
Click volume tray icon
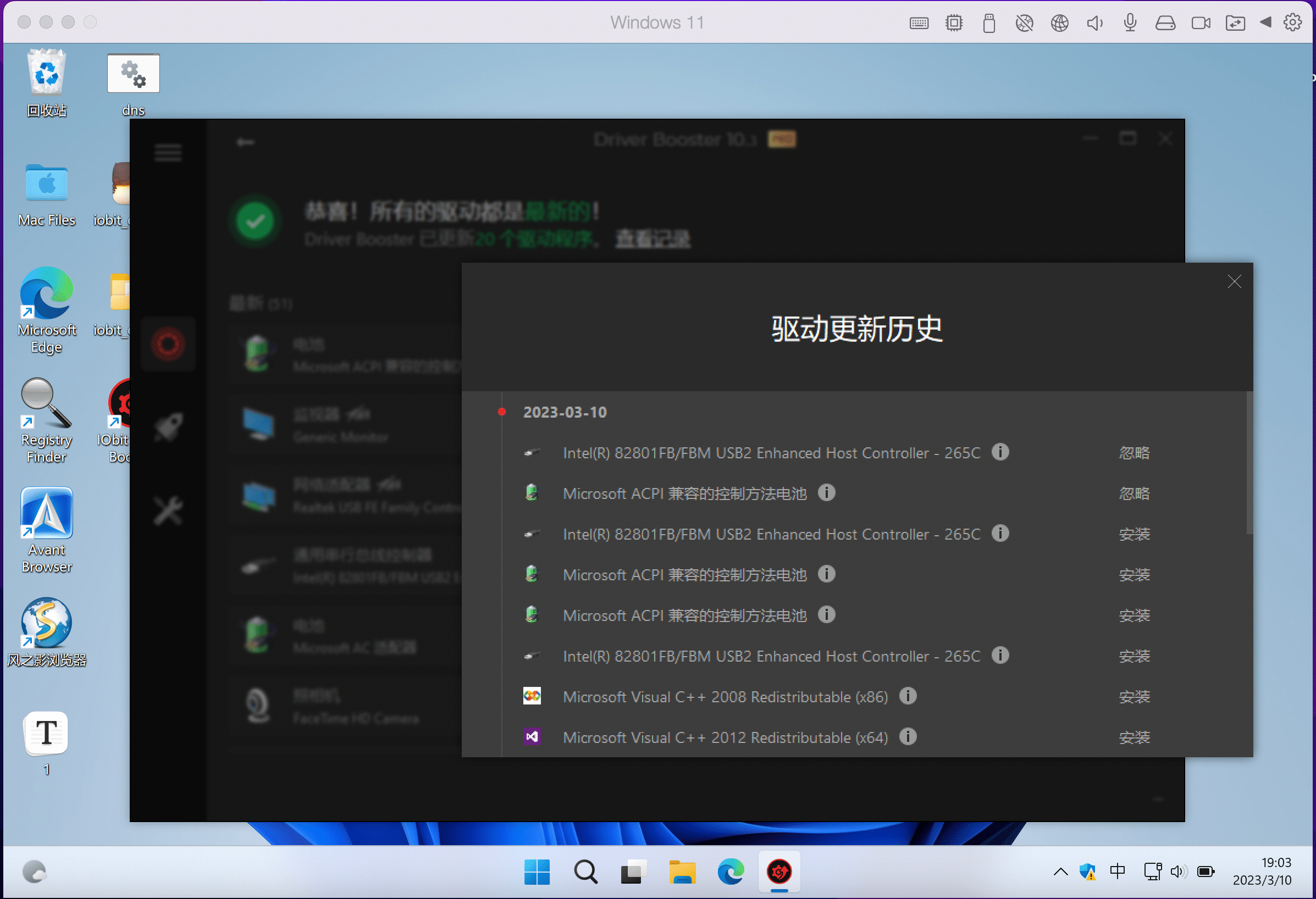click(x=1179, y=873)
